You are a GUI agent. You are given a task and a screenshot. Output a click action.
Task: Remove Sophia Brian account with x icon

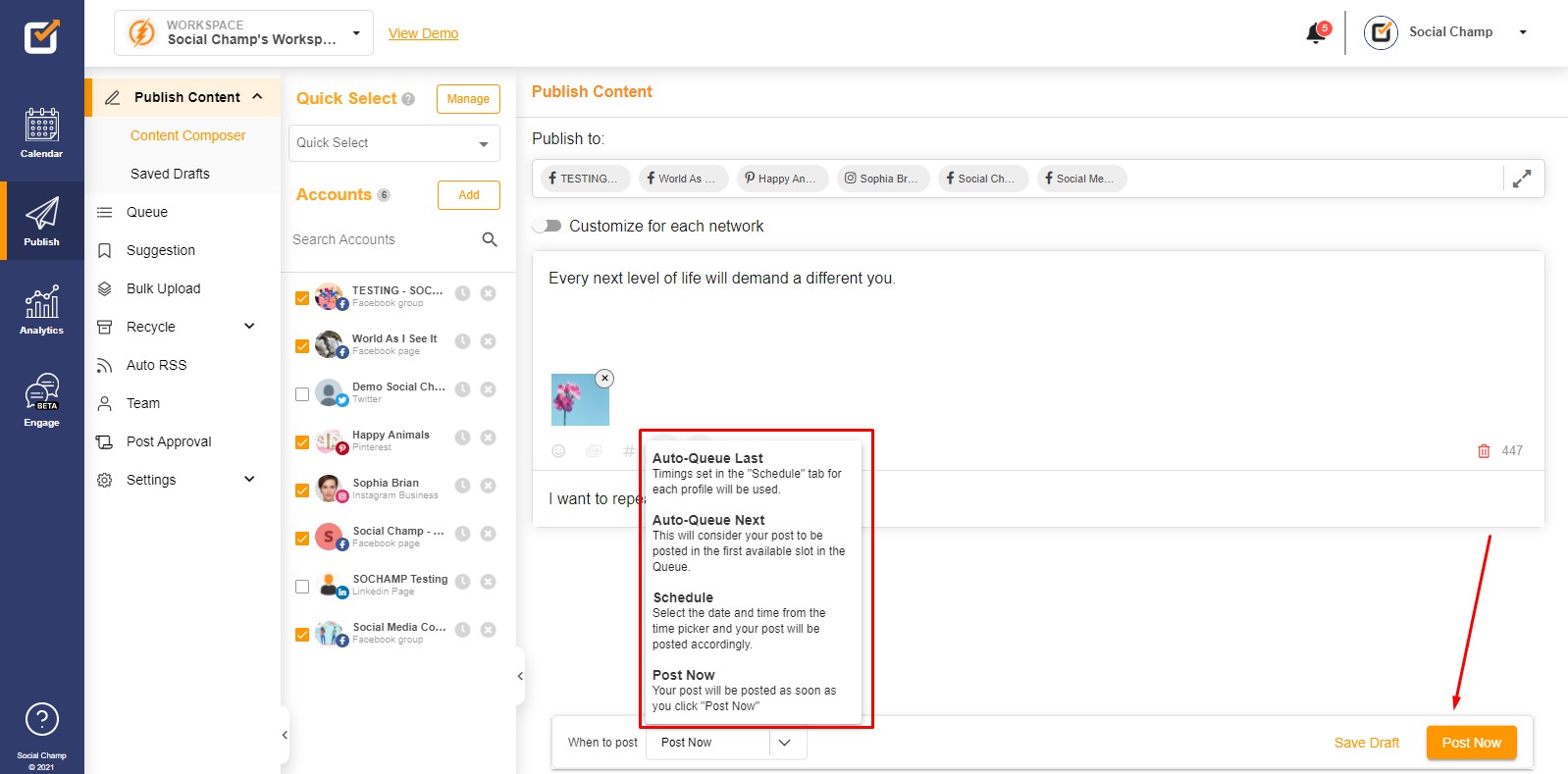point(488,486)
